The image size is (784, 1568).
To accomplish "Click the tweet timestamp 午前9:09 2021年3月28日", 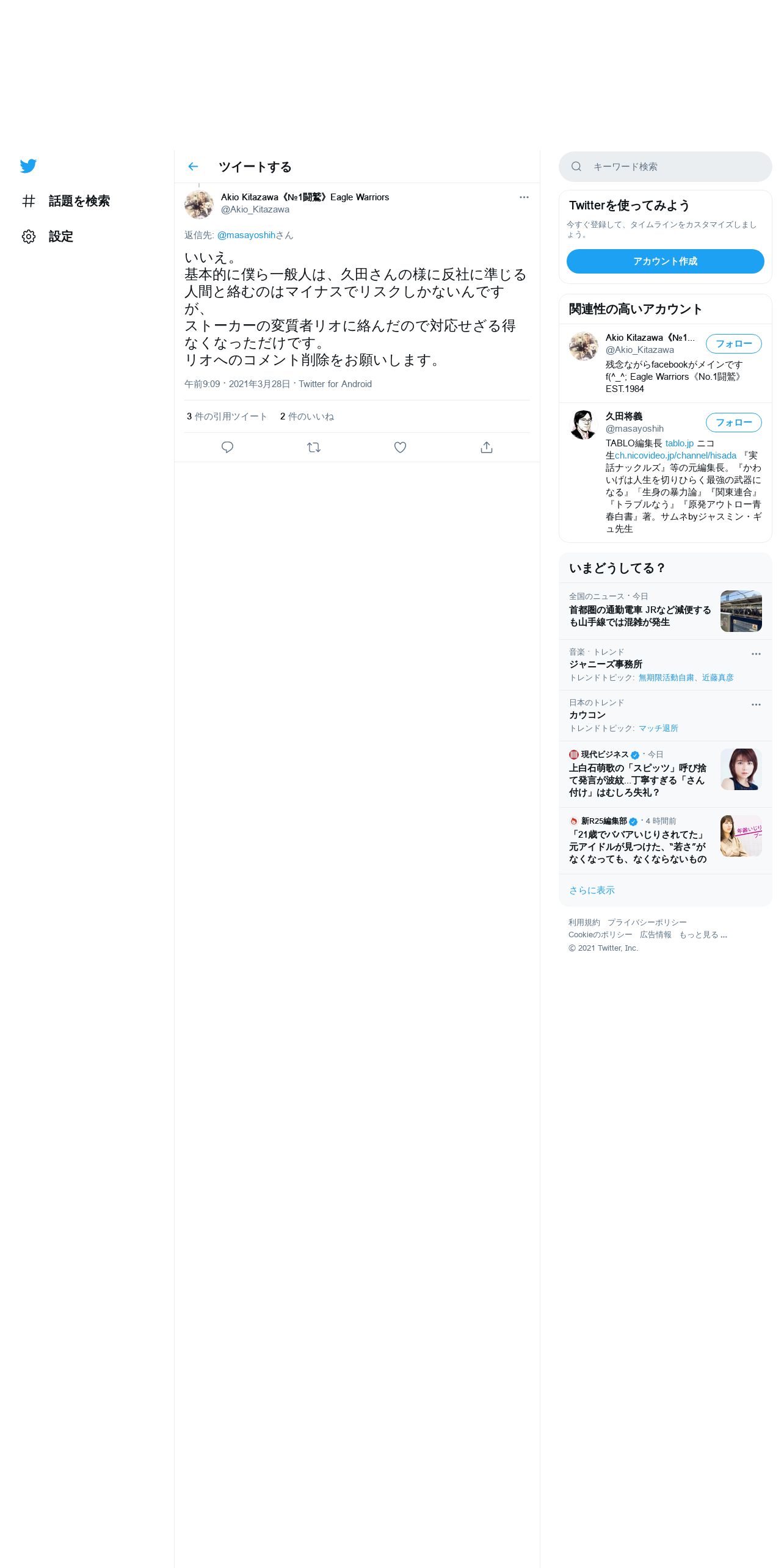I will (x=238, y=384).
